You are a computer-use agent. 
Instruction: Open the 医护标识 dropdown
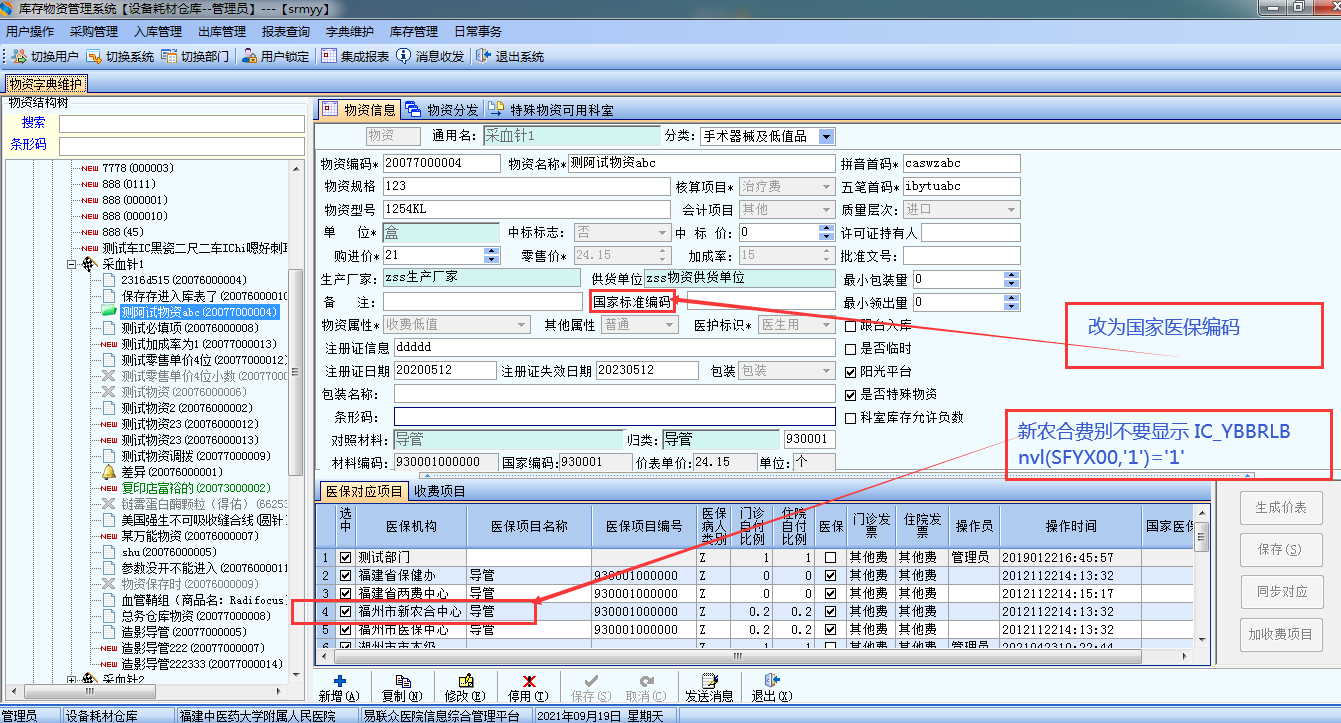826,325
